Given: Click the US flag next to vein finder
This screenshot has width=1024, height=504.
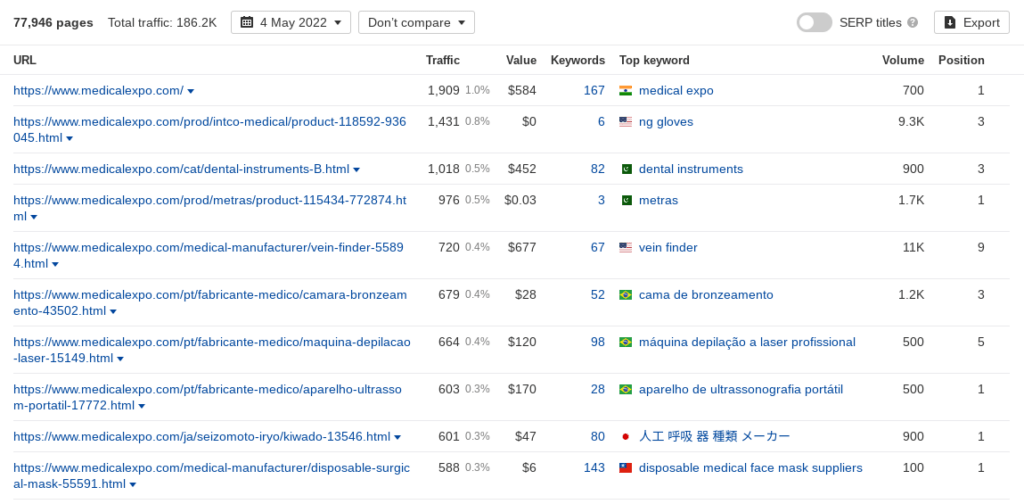Looking at the screenshot, I should [x=626, y=247].
